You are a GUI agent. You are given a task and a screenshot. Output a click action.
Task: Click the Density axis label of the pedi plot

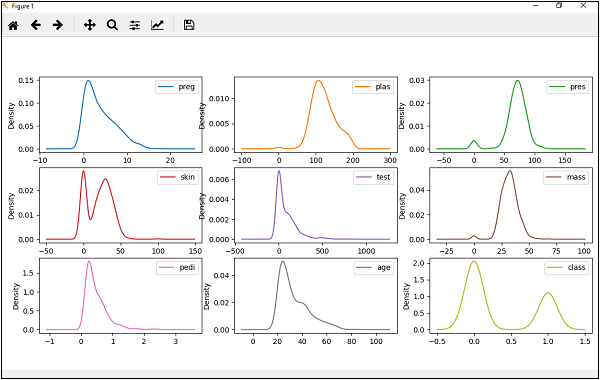click(16, 296)
